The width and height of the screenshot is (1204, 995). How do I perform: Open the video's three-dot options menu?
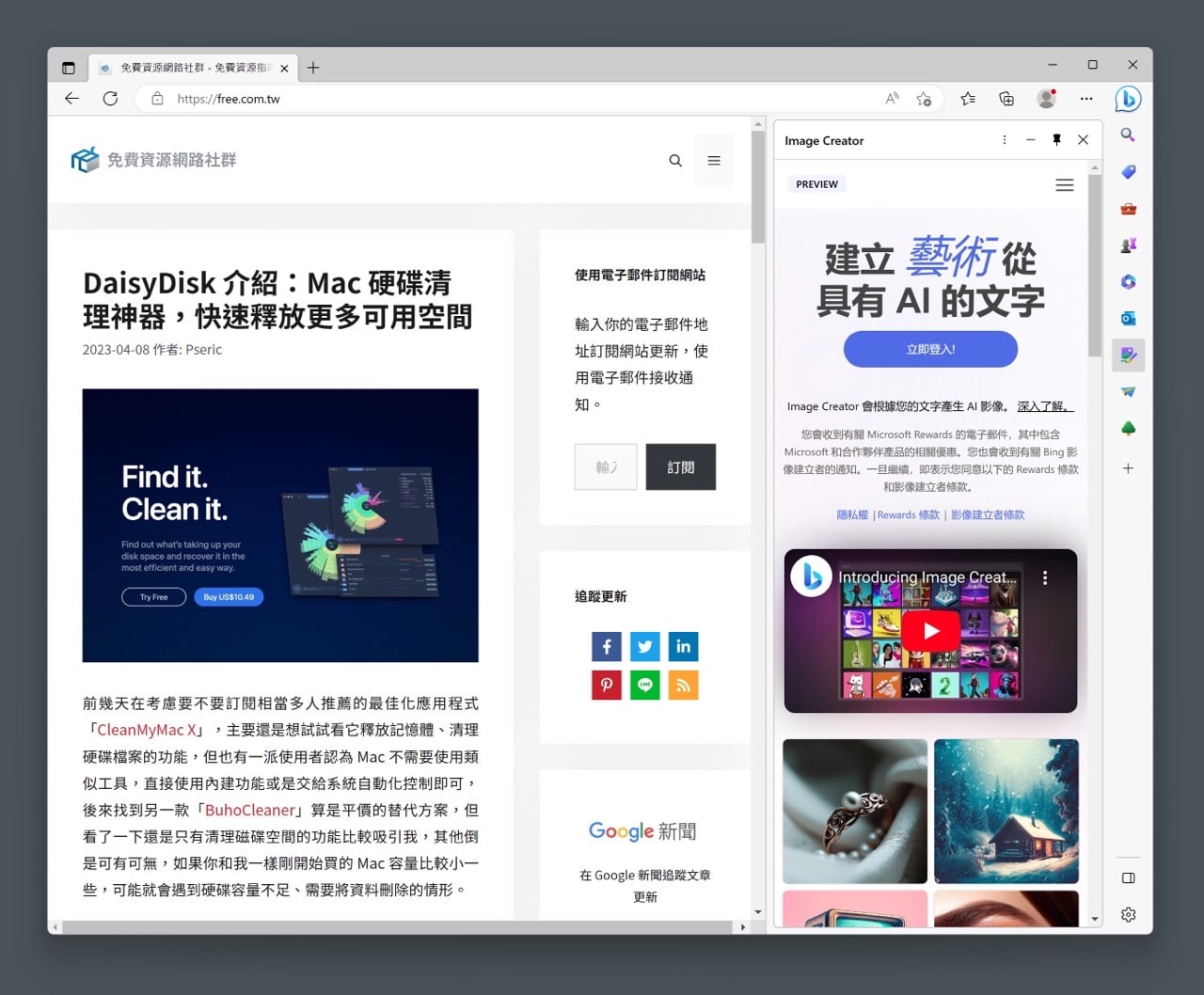click(x=1045, y=577)
